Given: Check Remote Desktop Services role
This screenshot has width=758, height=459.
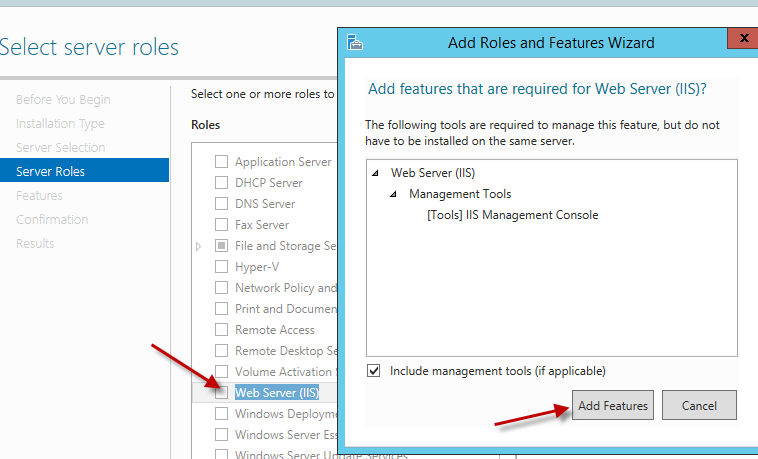Looking at the screenshot, I should coord(221,351).
